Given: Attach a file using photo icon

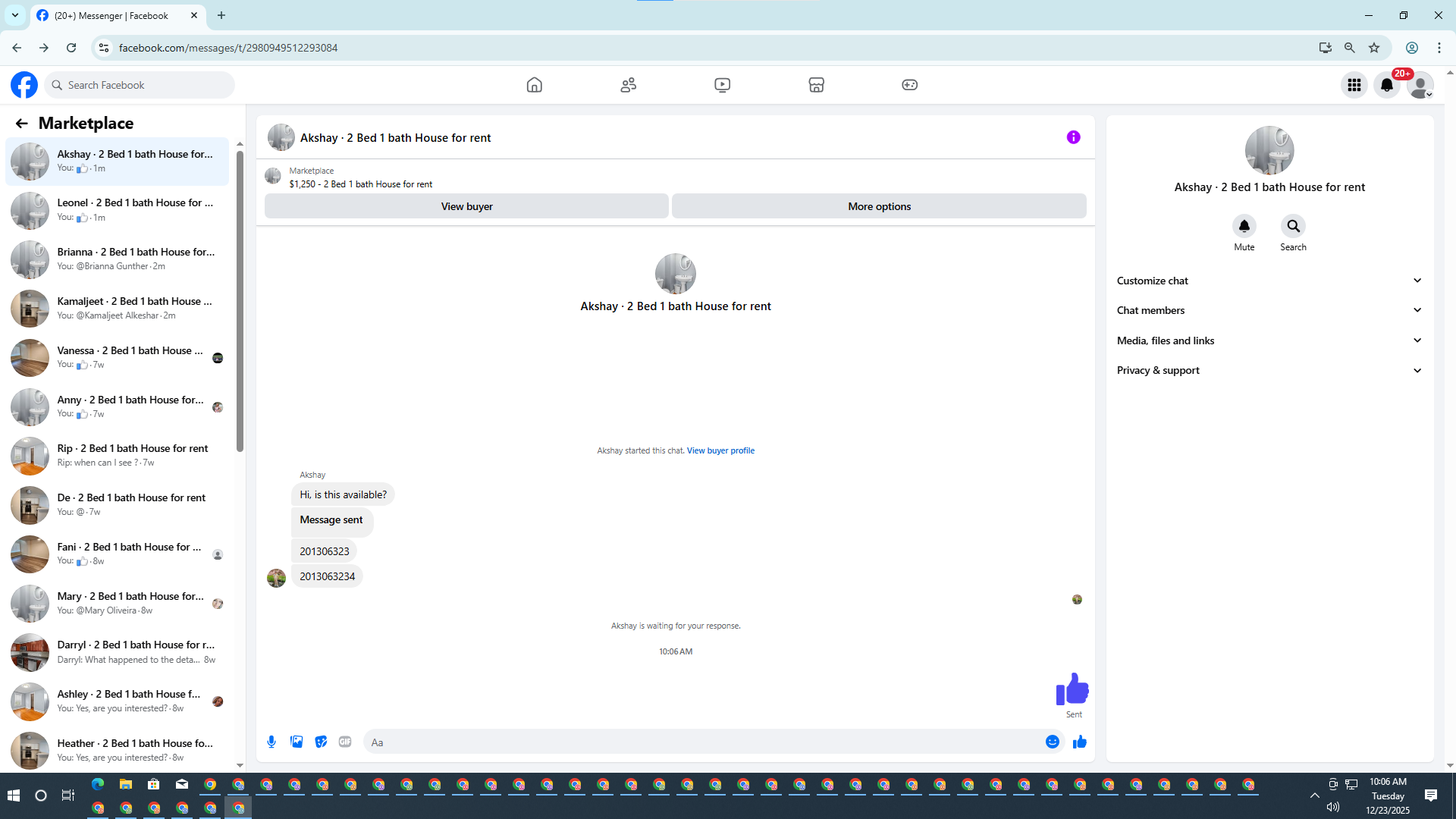Looking at the screenshot, I should (x=297, y=742).
